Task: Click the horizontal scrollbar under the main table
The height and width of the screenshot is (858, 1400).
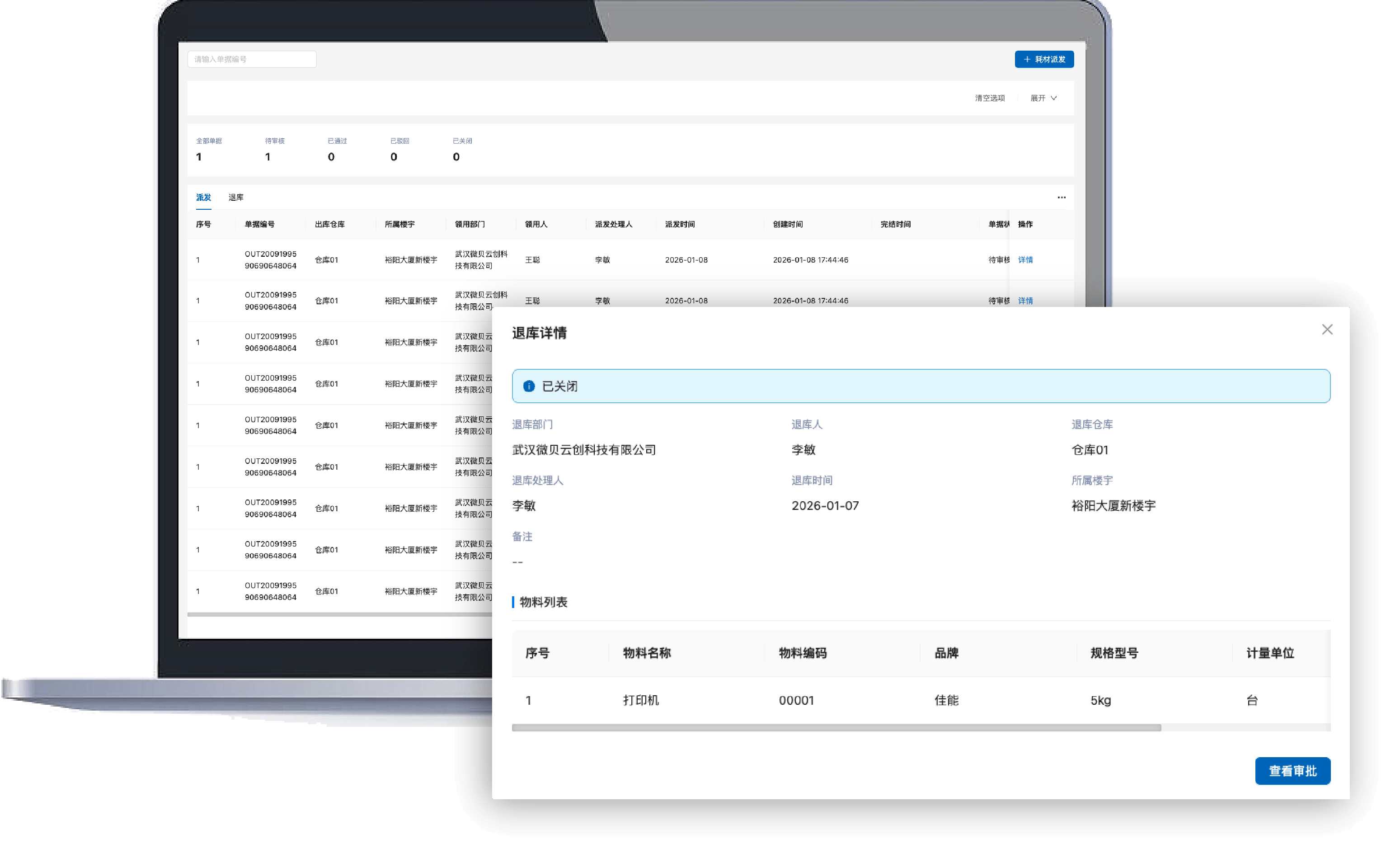Action: coord(340,615)
